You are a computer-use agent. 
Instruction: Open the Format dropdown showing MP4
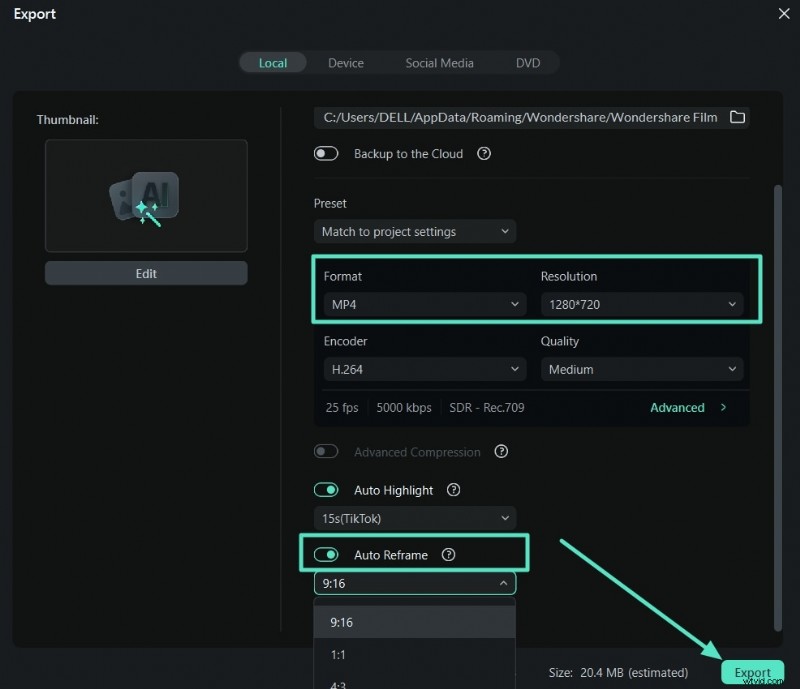(x=423, y=304)
